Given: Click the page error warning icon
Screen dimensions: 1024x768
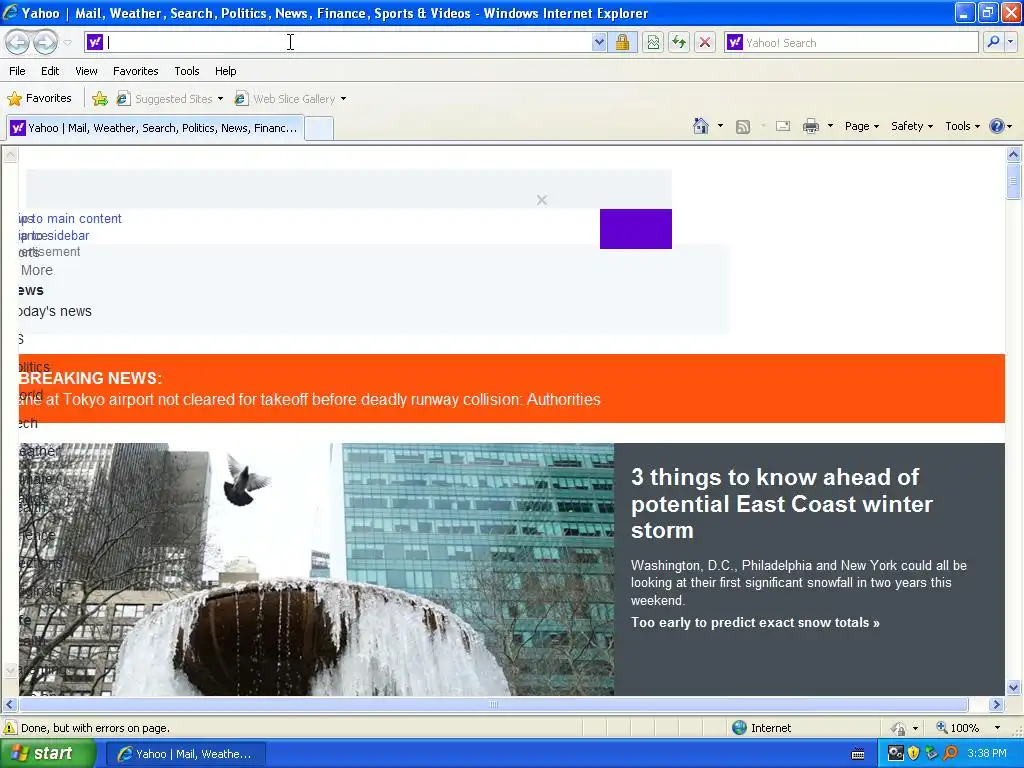Looking at the screenshot, I should 10,728.
